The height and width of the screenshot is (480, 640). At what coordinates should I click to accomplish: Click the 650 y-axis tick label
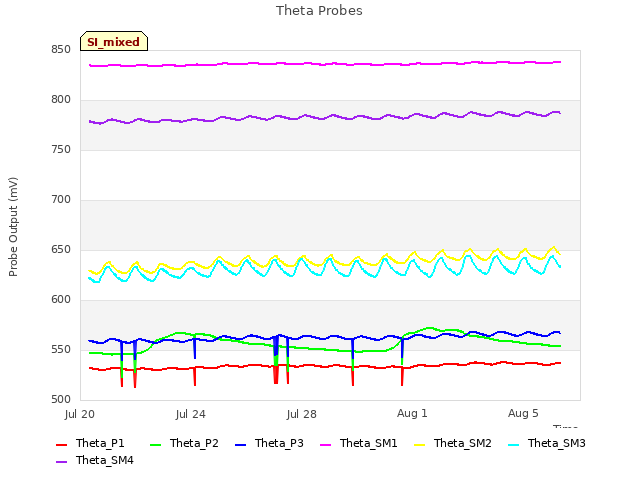61,249
